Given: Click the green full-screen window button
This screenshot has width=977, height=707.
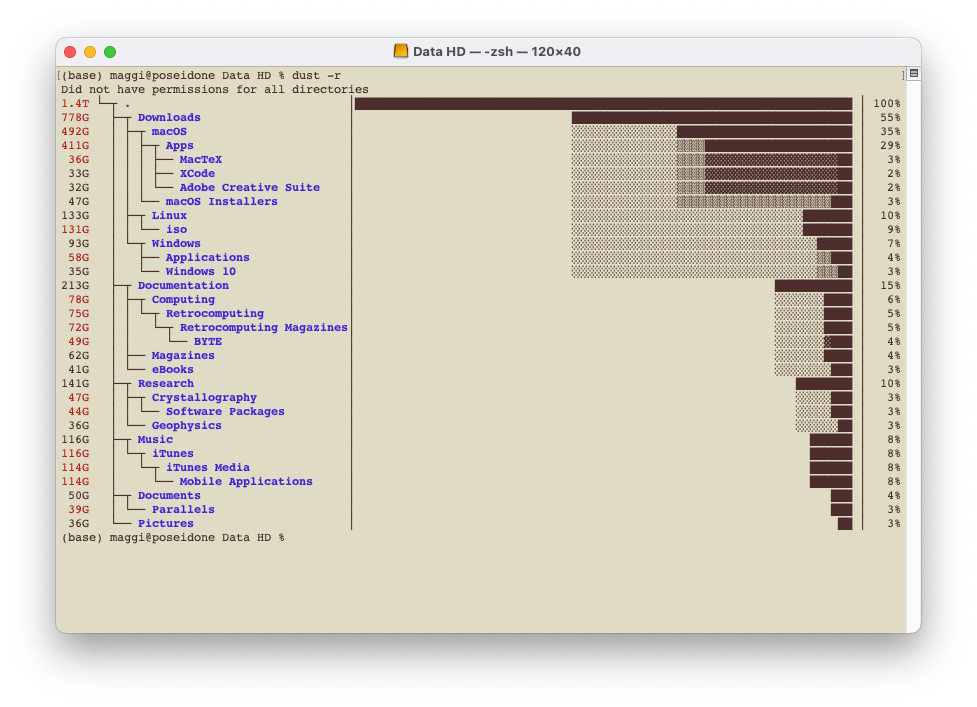Looking at the screenshot, I should click(x=110, y=52).
